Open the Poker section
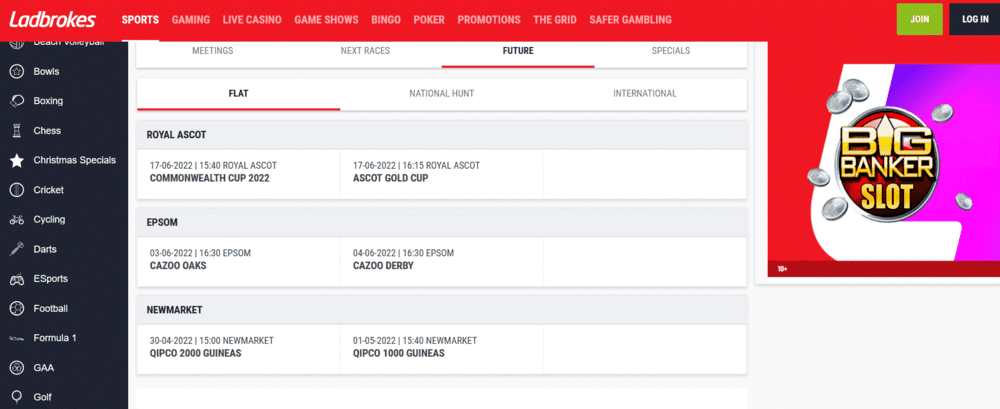 429,20
